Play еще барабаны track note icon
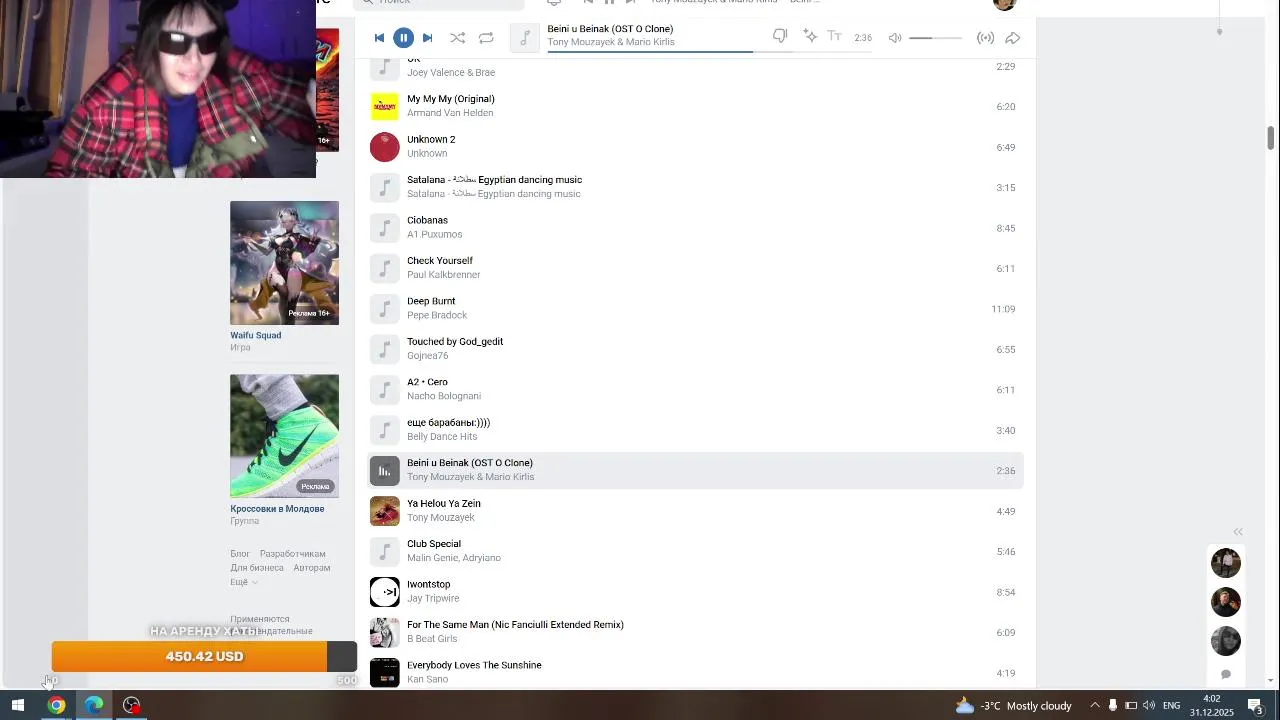This screenshot has width=1280, height=720. click(385, 430)
